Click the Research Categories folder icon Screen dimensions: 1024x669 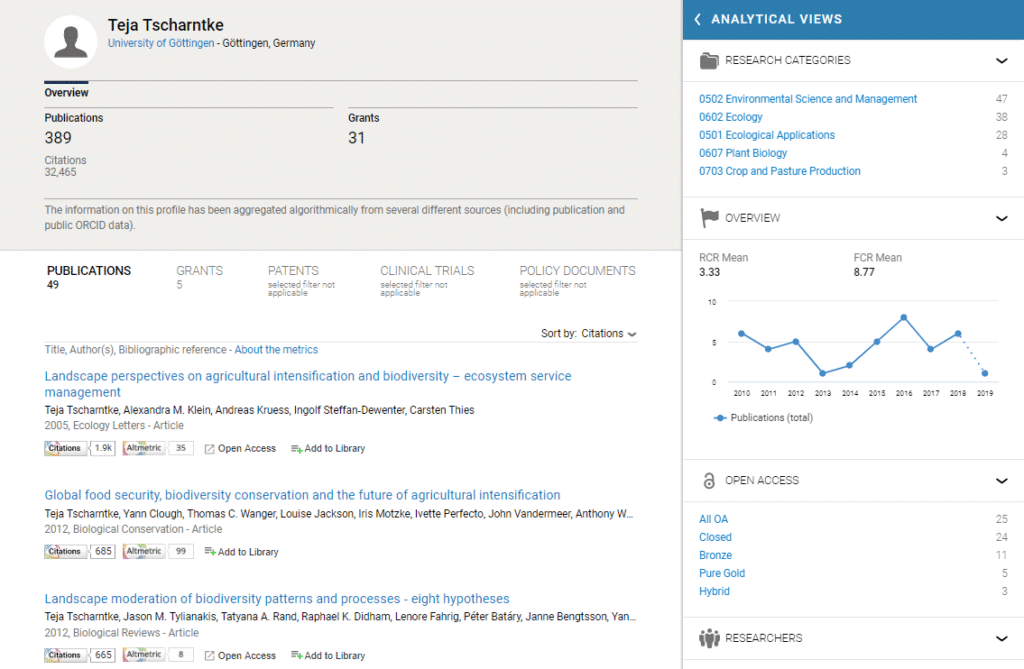(709, 61)
